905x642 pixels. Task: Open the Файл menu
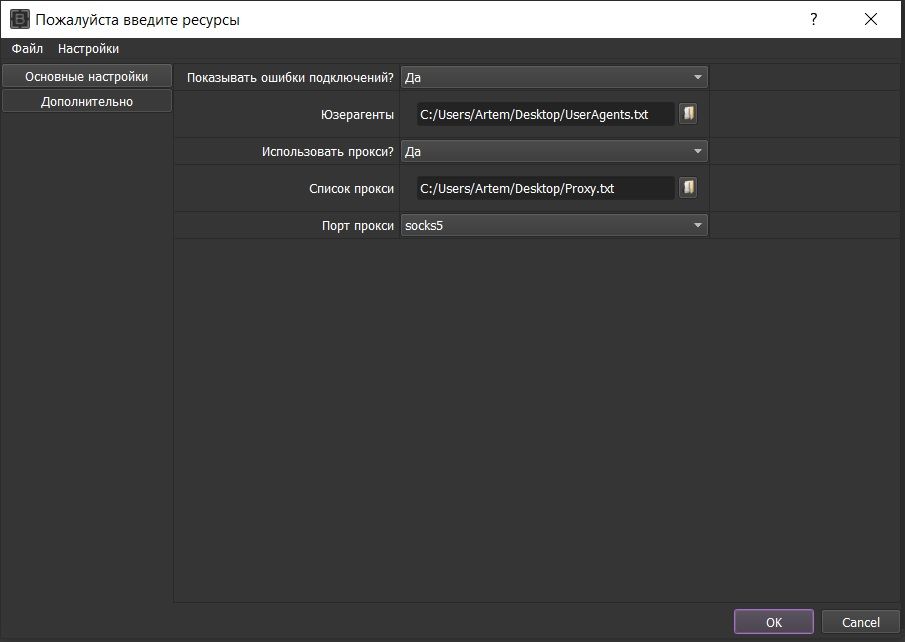point(27,48)
